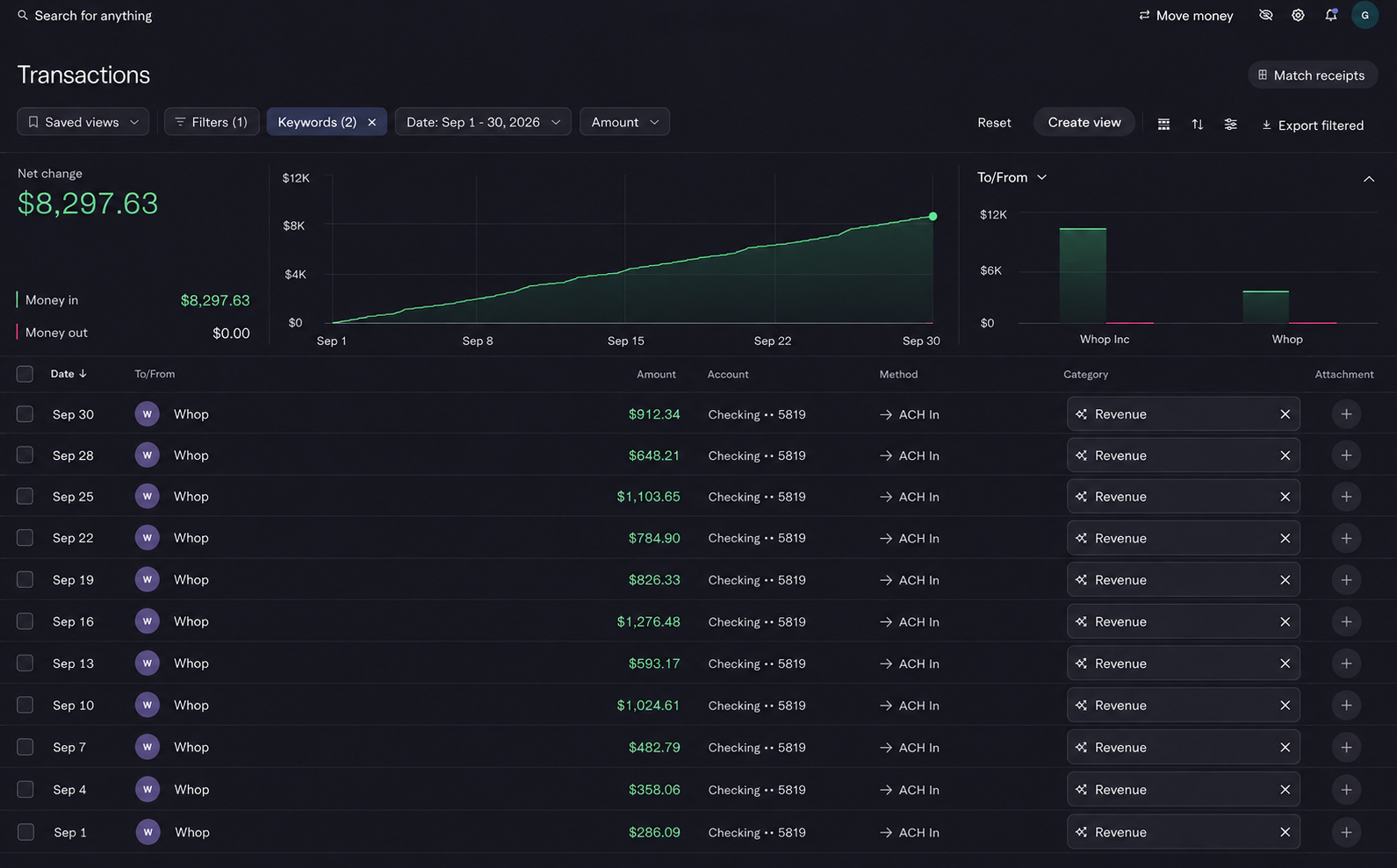Add attachment to the Sep 1 transaction

pos(1346,832)
